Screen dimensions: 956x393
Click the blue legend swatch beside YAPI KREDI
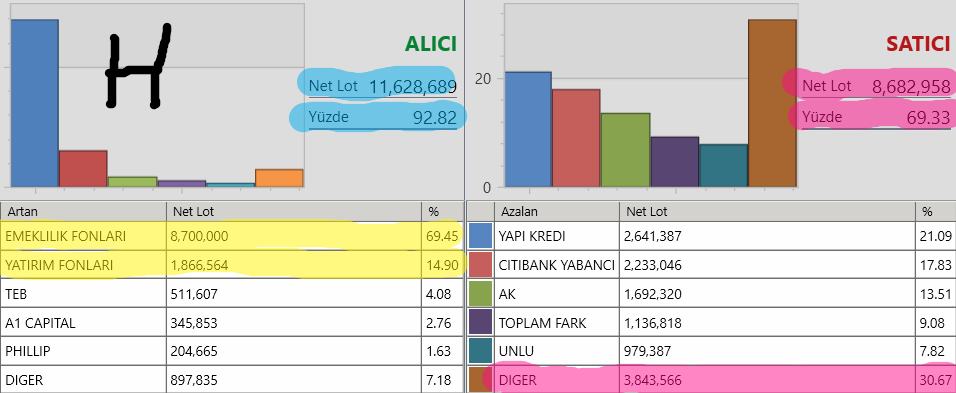(480, 236)
